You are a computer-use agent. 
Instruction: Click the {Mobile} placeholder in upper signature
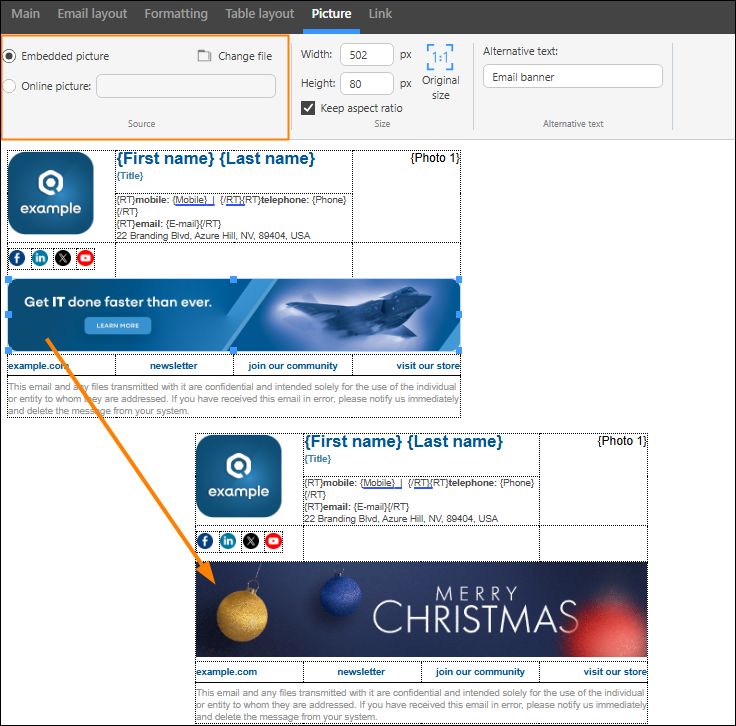[x=190, y=200]
